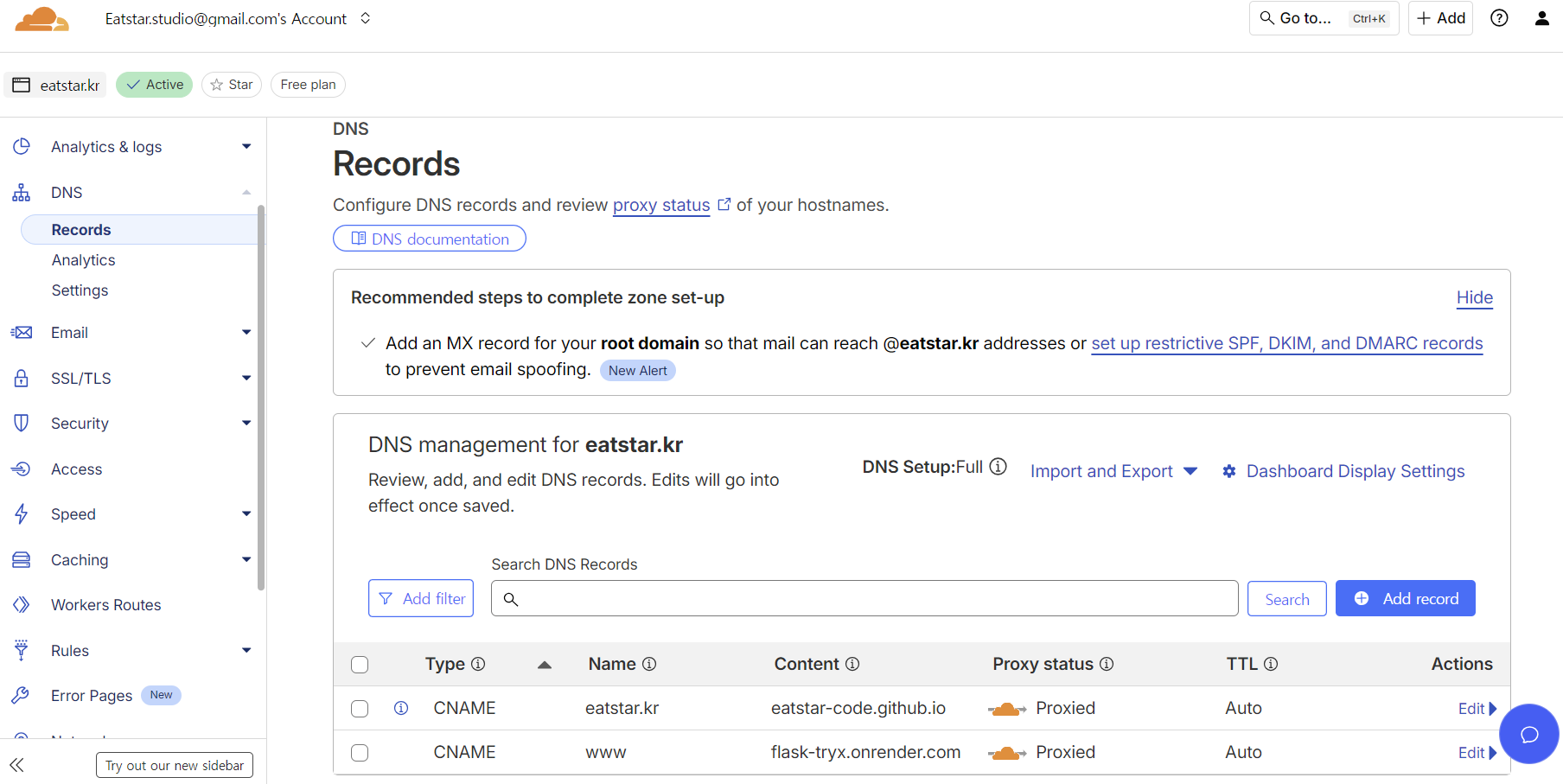Click the Access arrow icon
The width and height of the screenshot is (1563, 784).
(x=22, y=469)
